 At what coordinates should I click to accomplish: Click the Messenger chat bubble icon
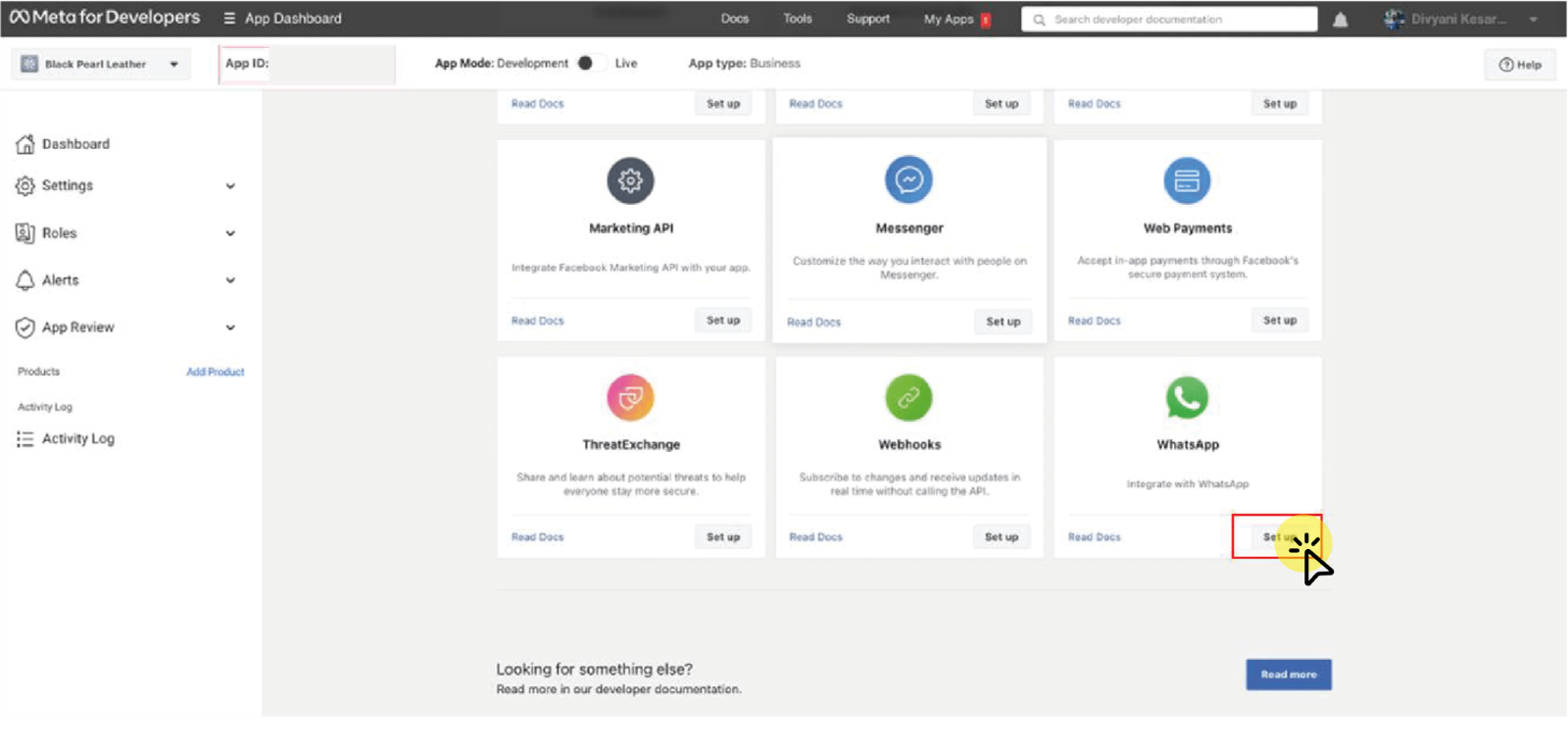click(x=908, y=179)
